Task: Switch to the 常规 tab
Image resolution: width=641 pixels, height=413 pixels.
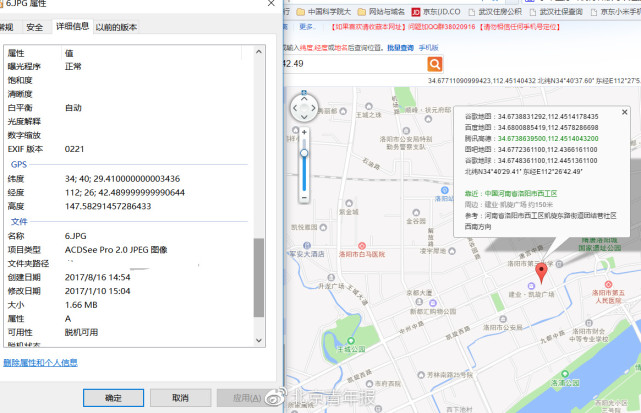Action: coord(6,27)
